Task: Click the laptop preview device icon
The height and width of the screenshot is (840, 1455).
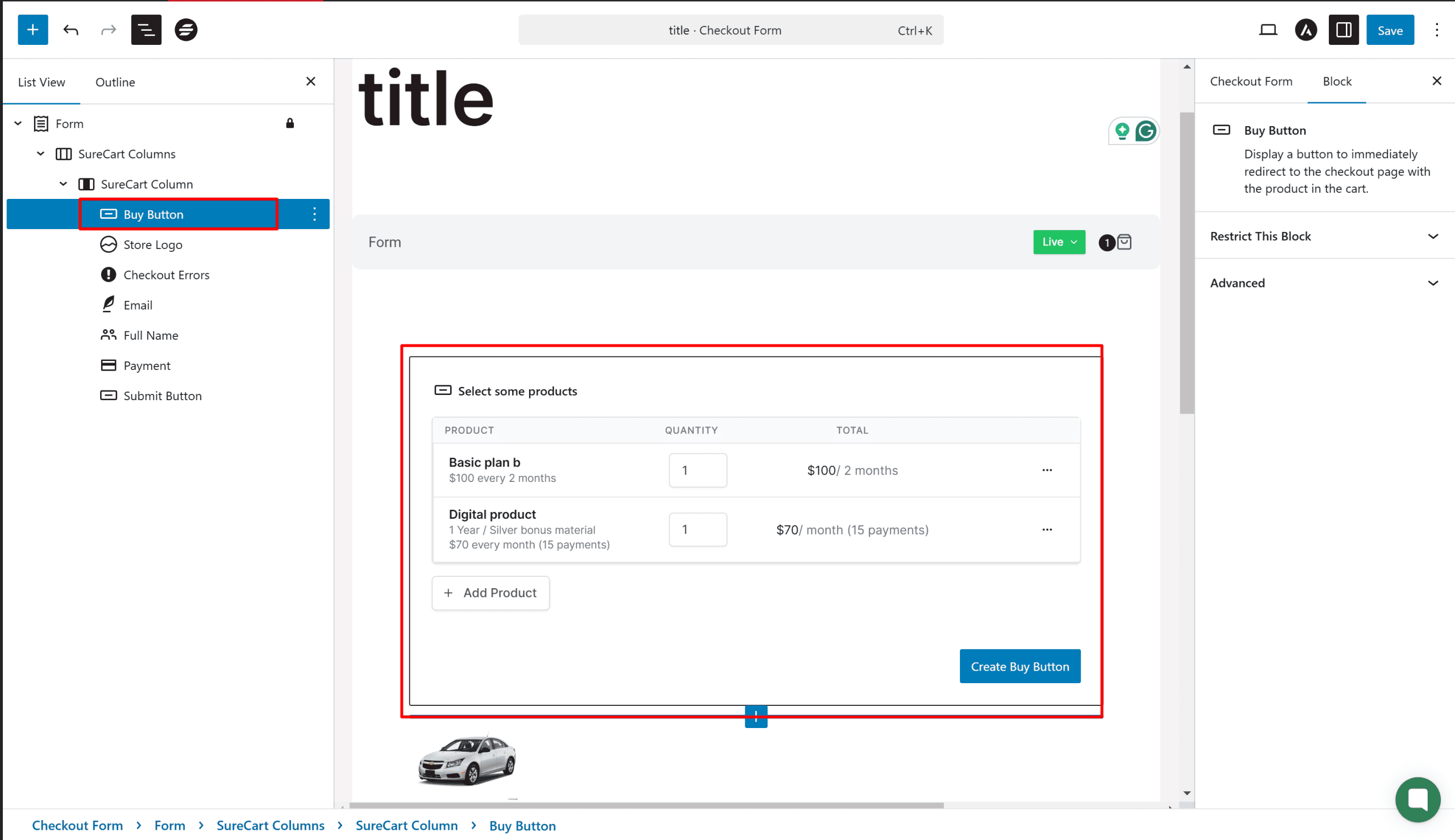Action: [x=1267, y=30]
